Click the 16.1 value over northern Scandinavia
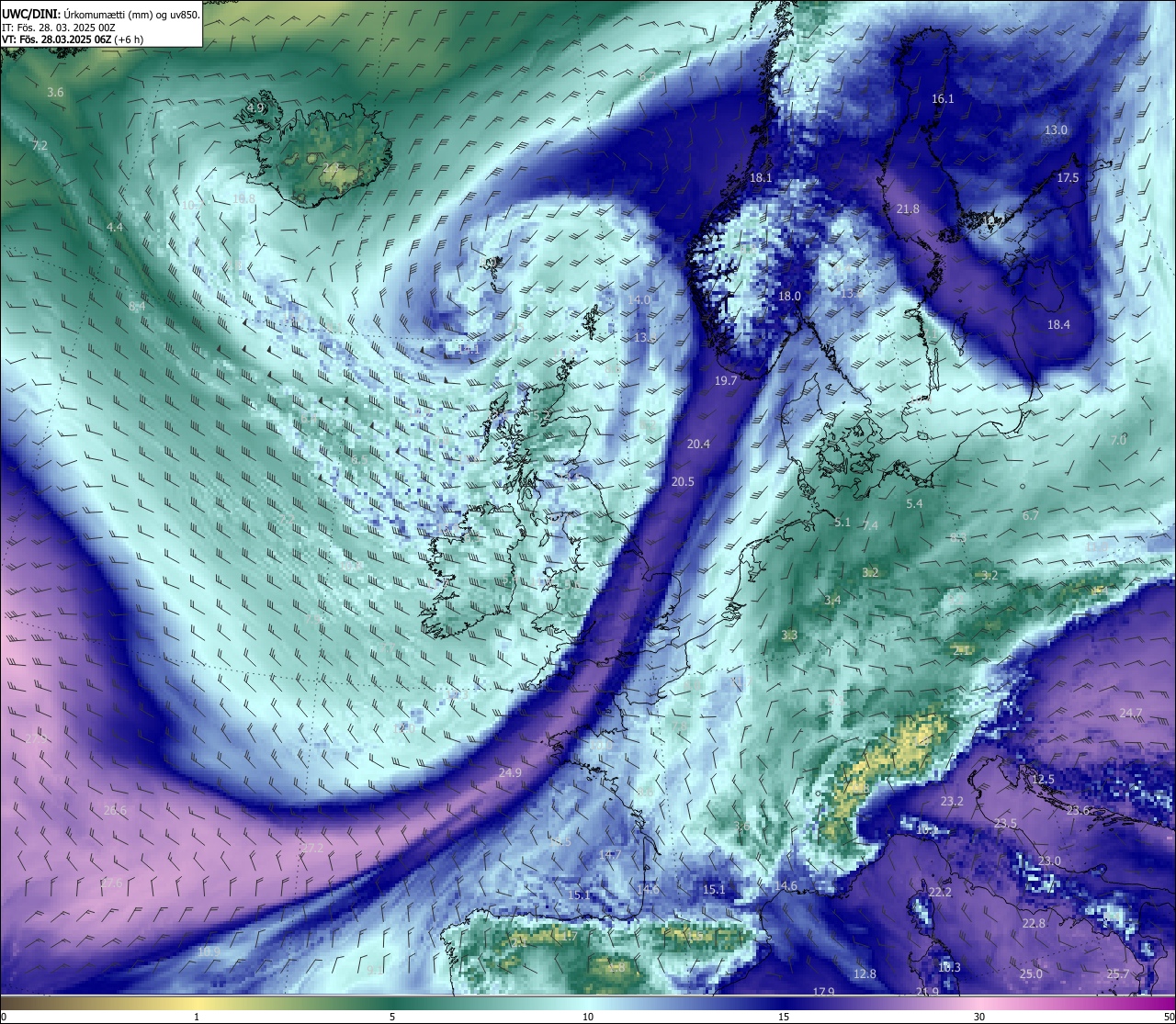The width and height of the screenshot is (1176, 1024). [x=943, y=98]
